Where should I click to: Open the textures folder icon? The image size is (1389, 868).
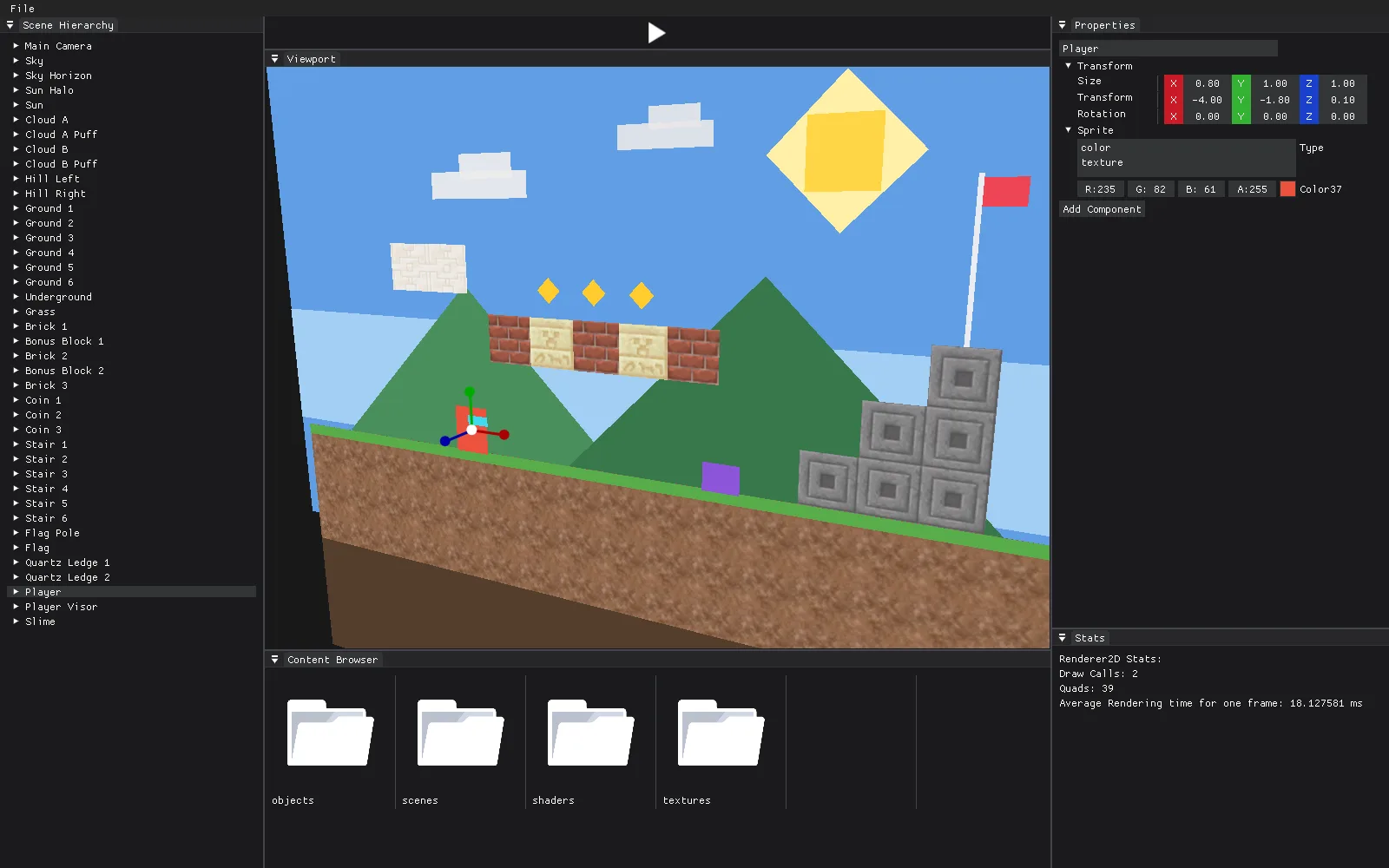tap(721, 733)
